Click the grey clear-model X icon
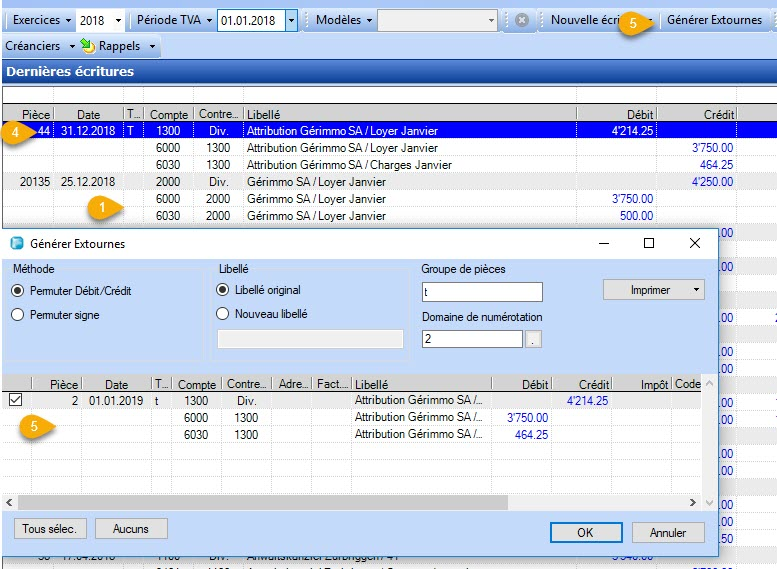Screen dimensions: 777x569 pos(521,20)
